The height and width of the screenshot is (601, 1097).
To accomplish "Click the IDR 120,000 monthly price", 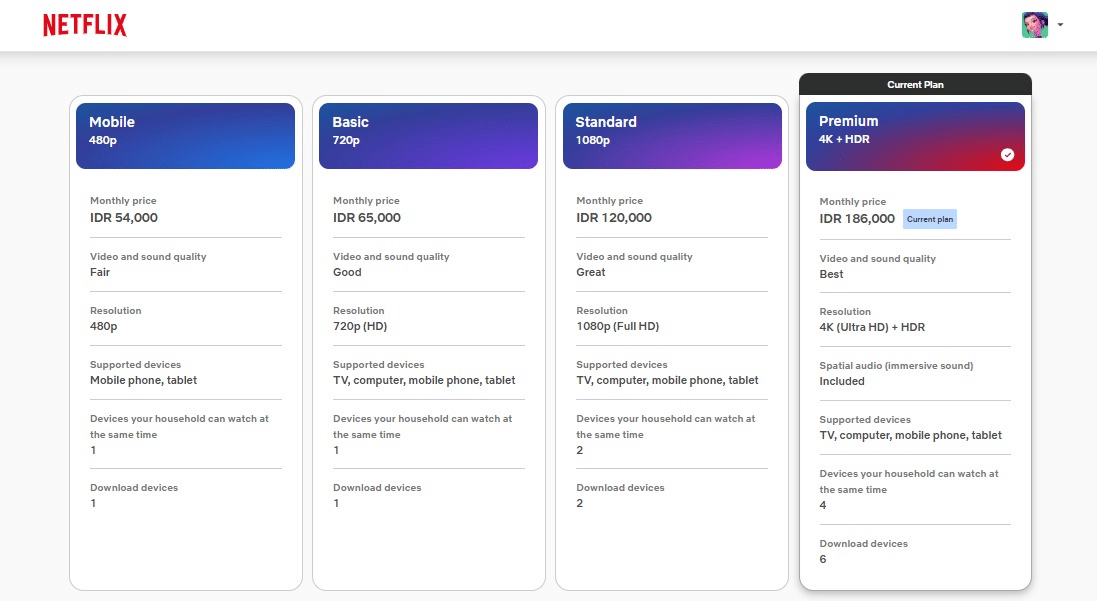I will 614,218.
